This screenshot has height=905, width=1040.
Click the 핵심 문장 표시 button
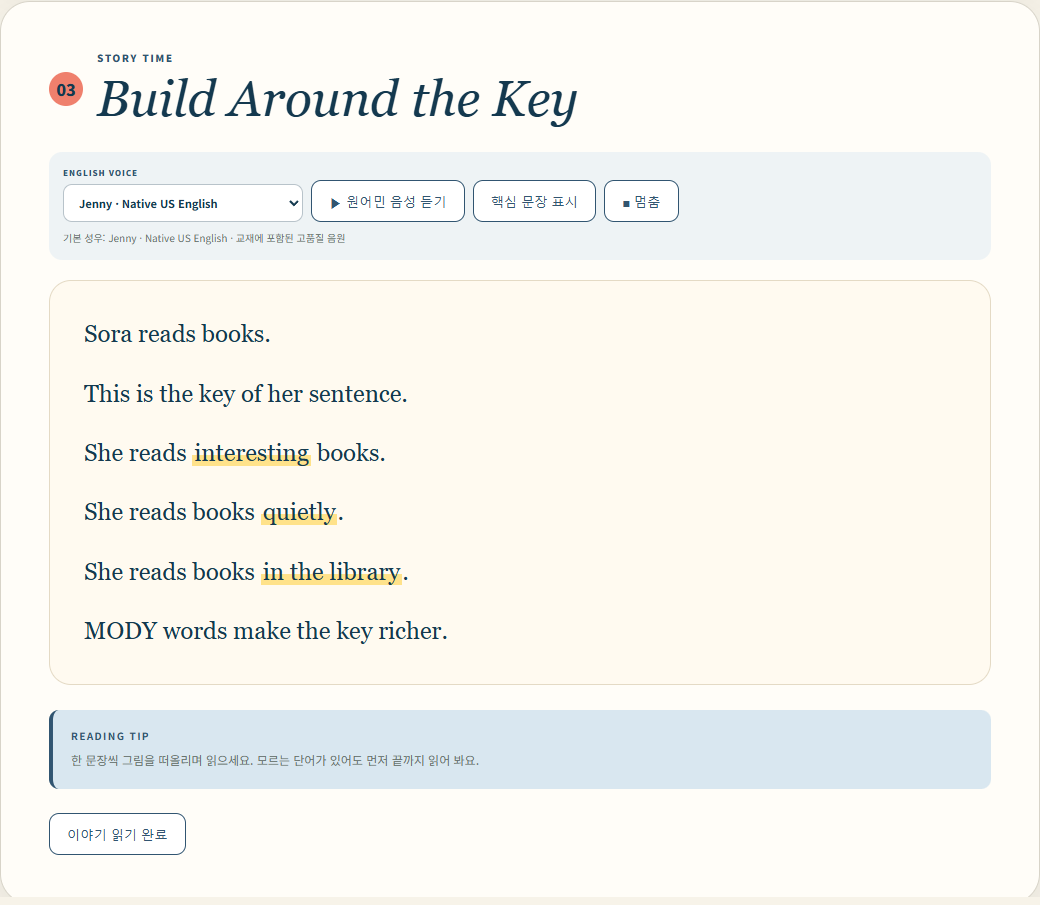click(534, 201)
